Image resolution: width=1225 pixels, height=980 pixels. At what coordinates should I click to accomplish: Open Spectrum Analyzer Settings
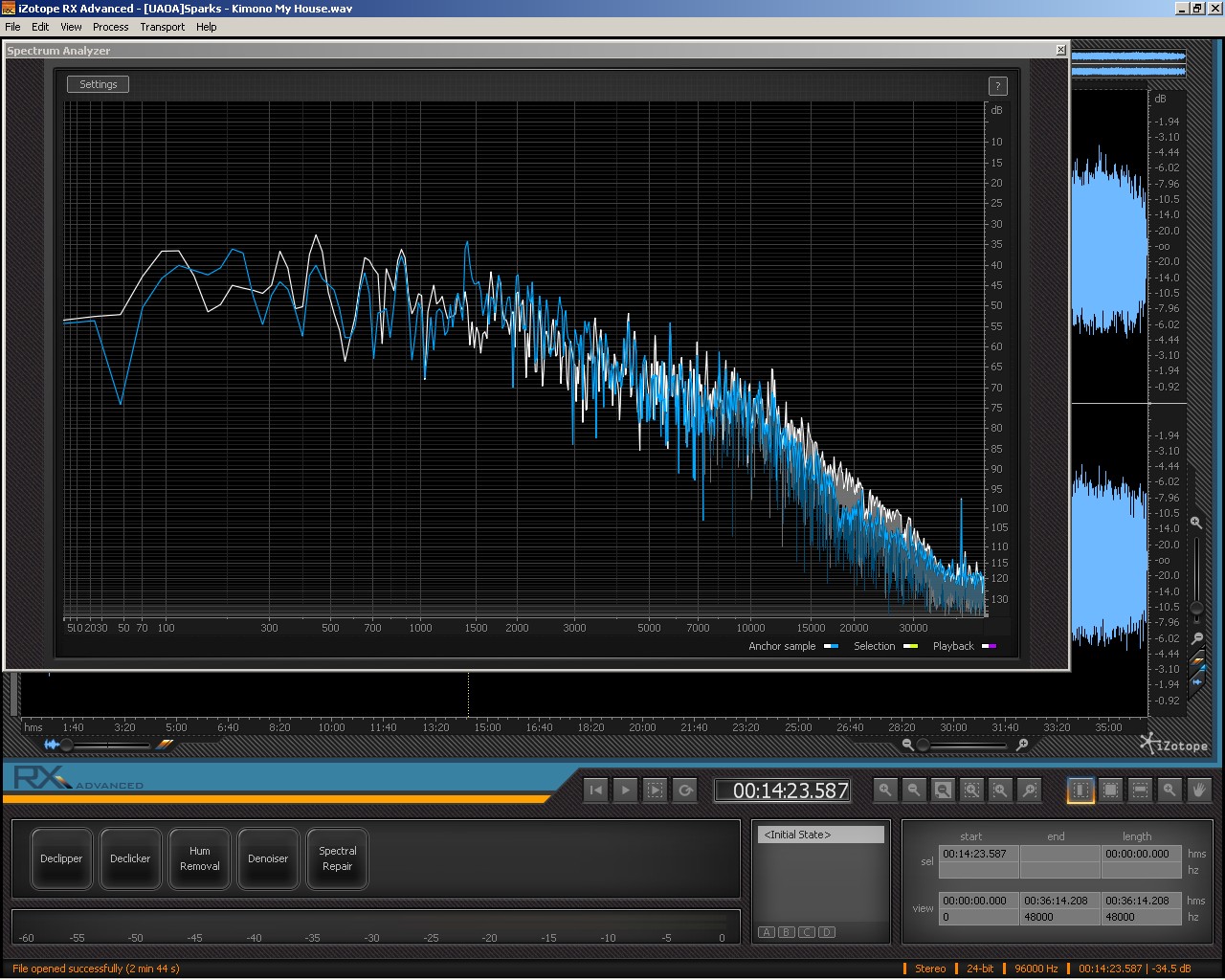coord(98,84)
